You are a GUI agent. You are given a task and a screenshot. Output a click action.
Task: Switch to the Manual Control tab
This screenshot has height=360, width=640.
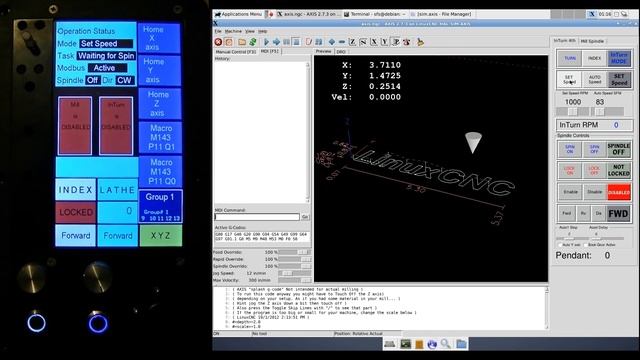coord(236,52)
